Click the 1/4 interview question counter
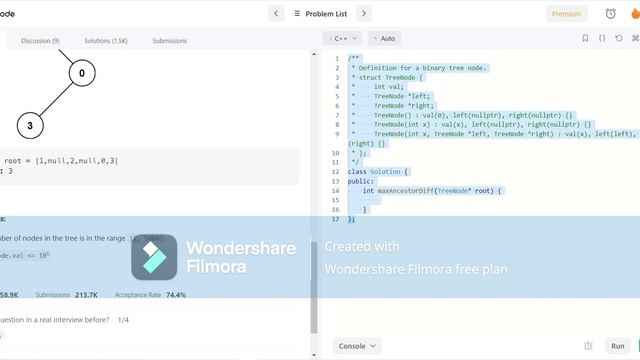This screenshot has height=360, width=640. 123,320
